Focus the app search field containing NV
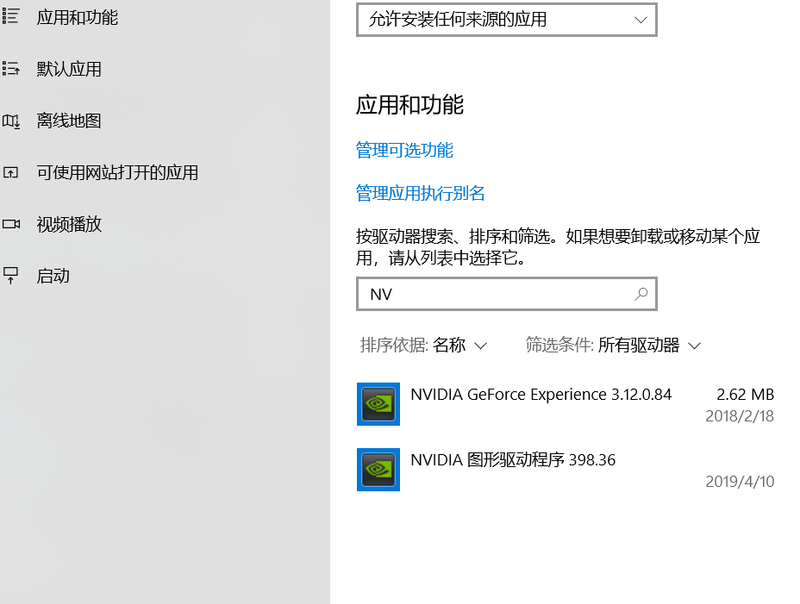Viewport: 800px width, 604px height. click(x=496, y=294)
